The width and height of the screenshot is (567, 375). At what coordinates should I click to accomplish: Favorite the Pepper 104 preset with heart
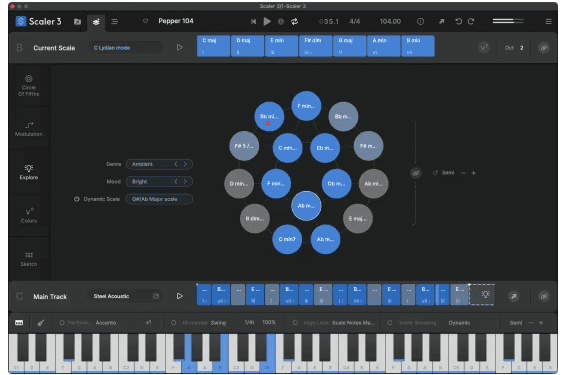click(x=145, y=21)
